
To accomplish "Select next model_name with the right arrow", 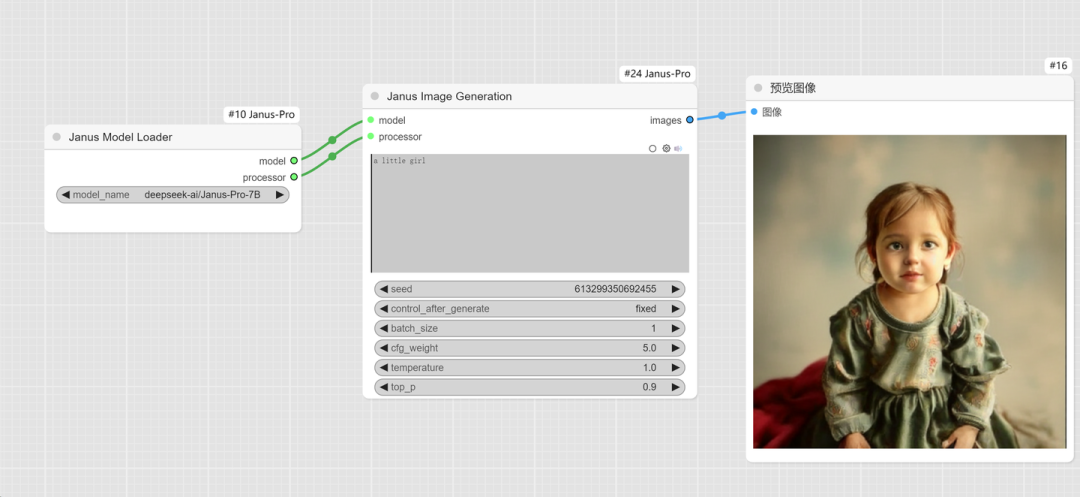I will click(x=280, y=195).
